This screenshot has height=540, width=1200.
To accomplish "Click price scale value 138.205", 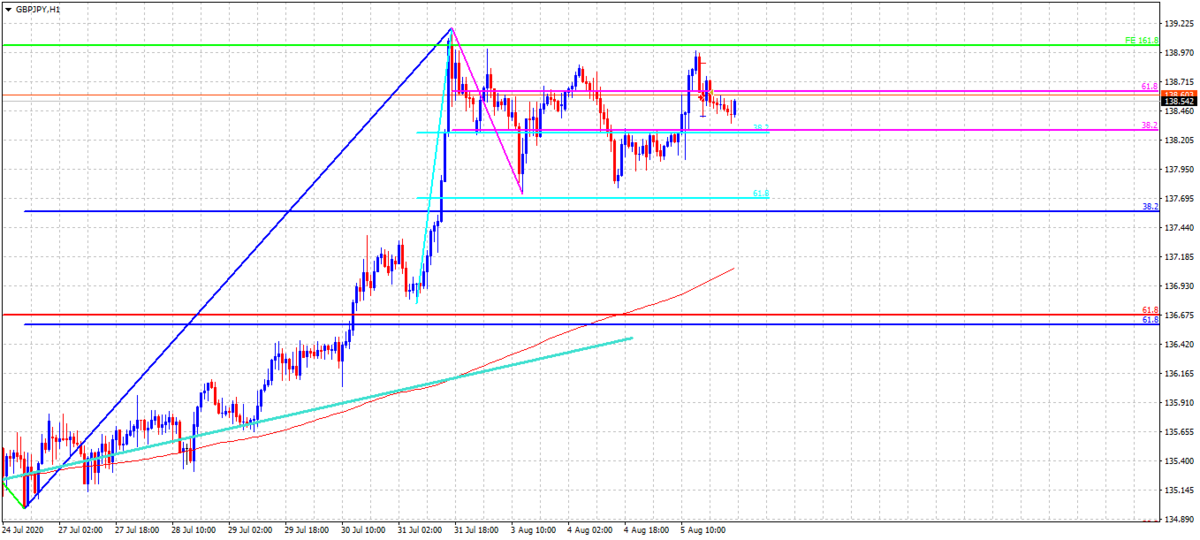I will [x=1179, y=140].
